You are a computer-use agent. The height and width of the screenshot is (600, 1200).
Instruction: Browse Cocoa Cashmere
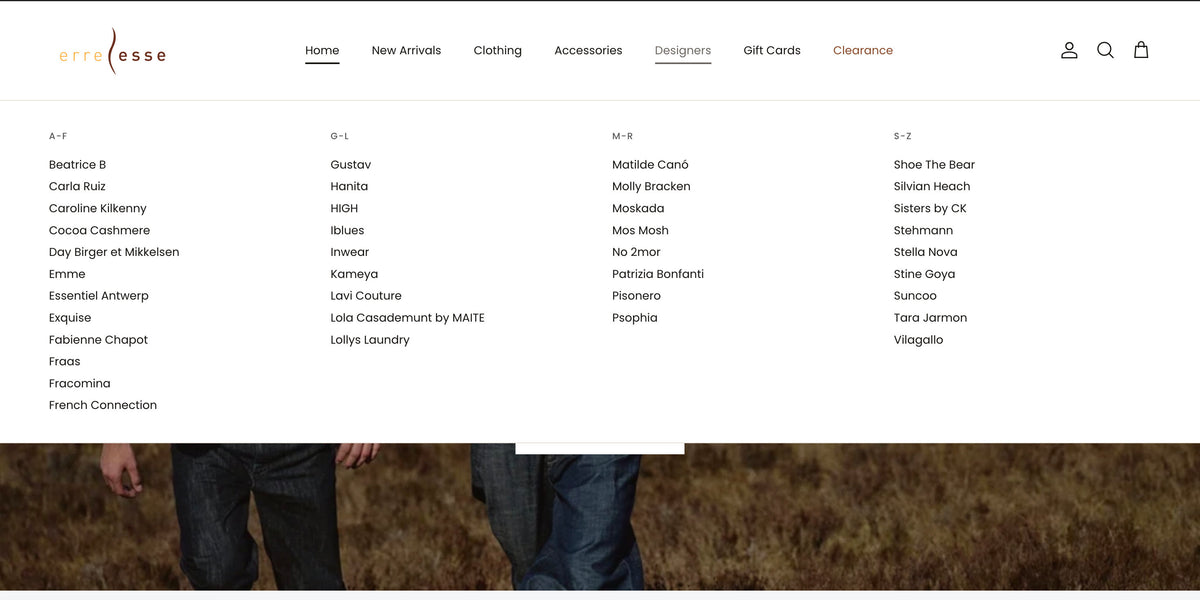(x=99, y=230)
